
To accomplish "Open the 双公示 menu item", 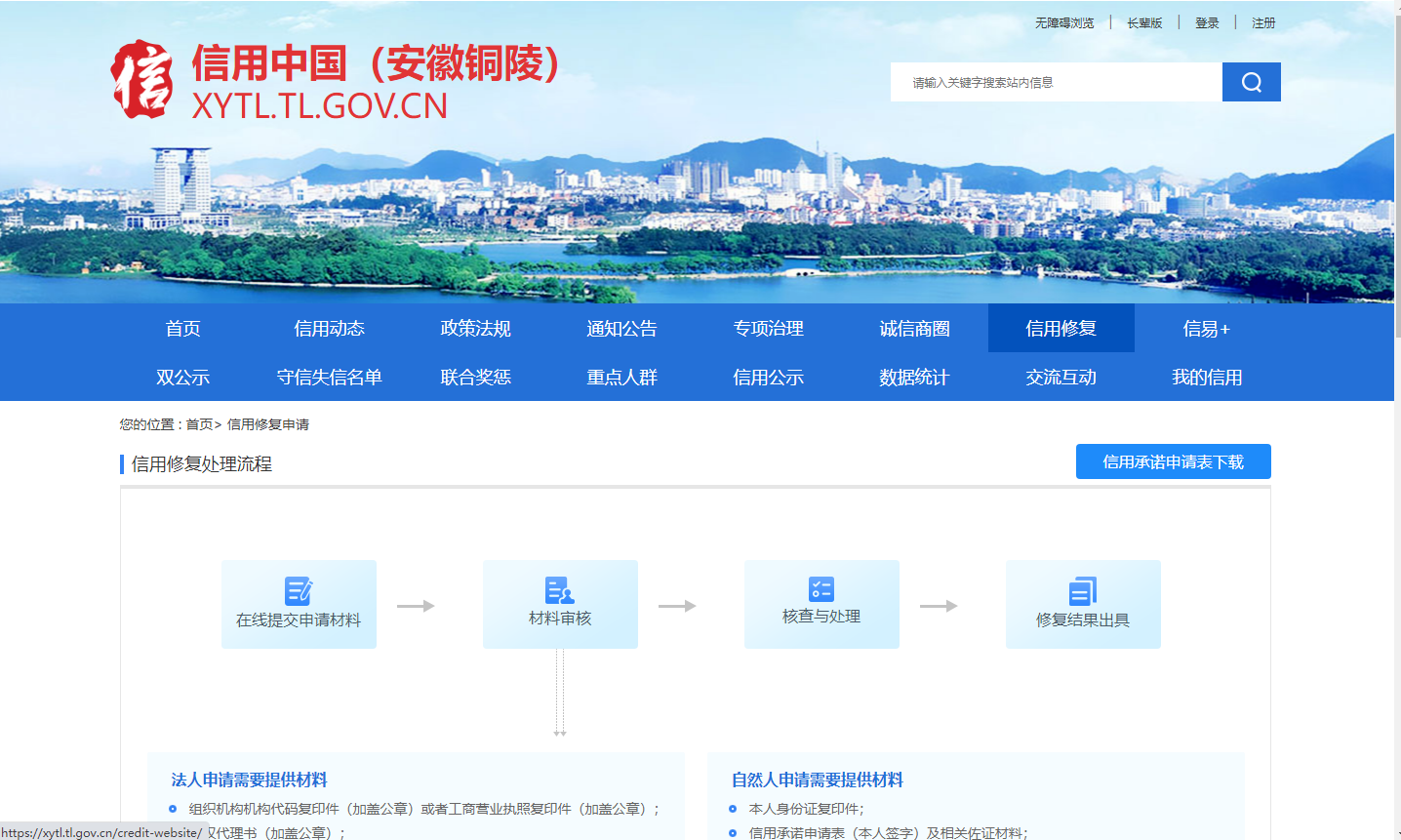I will pyautogui.click(x=183, y=377).
